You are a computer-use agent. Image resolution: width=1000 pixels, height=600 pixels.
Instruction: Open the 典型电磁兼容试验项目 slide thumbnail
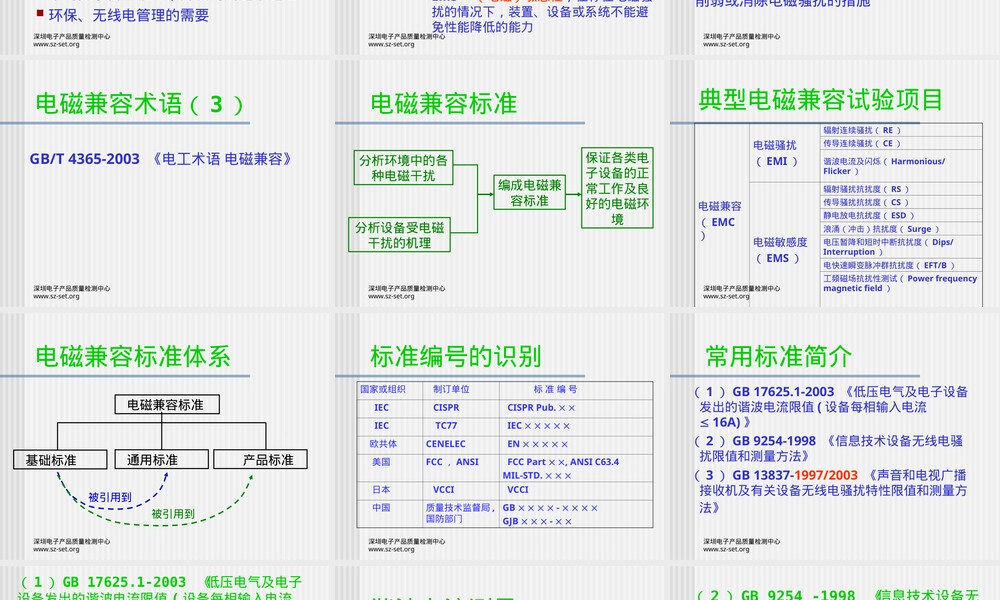click(x=835, y=184)
